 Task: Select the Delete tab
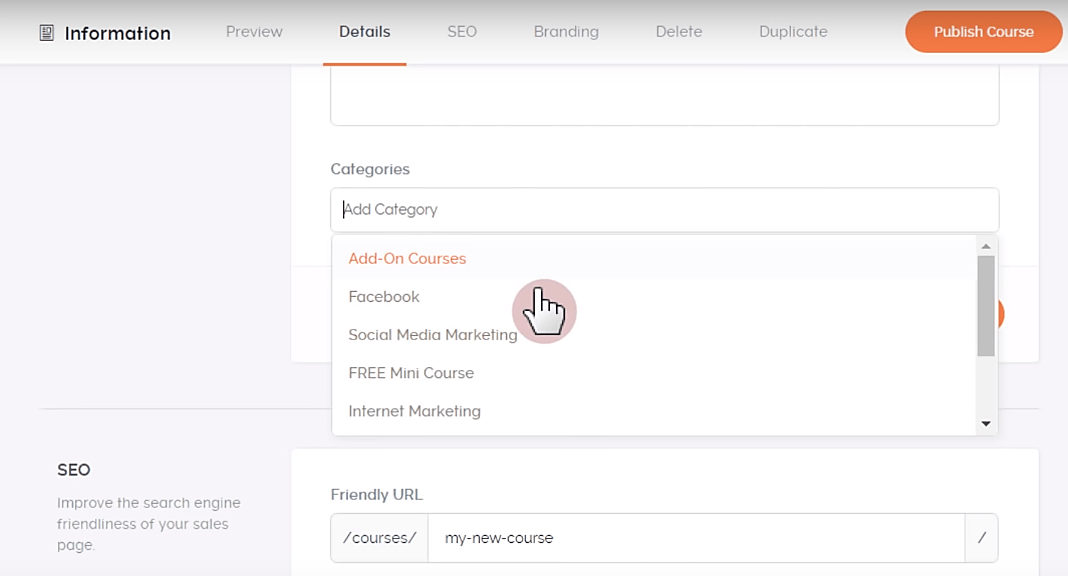[x=678, y=32]
